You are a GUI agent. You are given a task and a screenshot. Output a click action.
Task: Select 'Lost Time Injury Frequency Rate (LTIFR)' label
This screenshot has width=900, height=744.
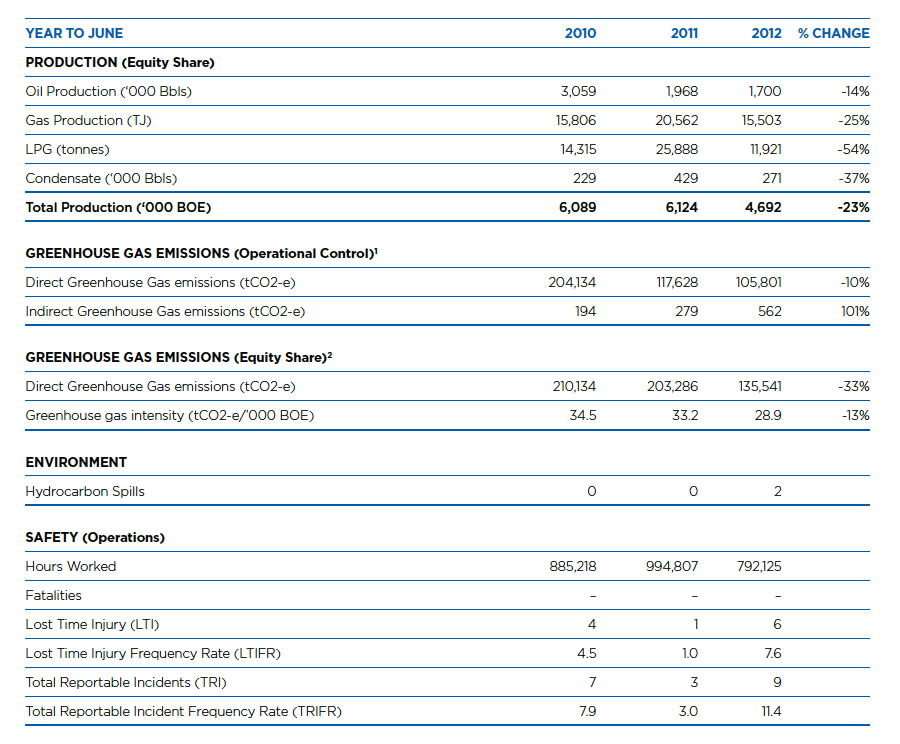pos(153,653)
